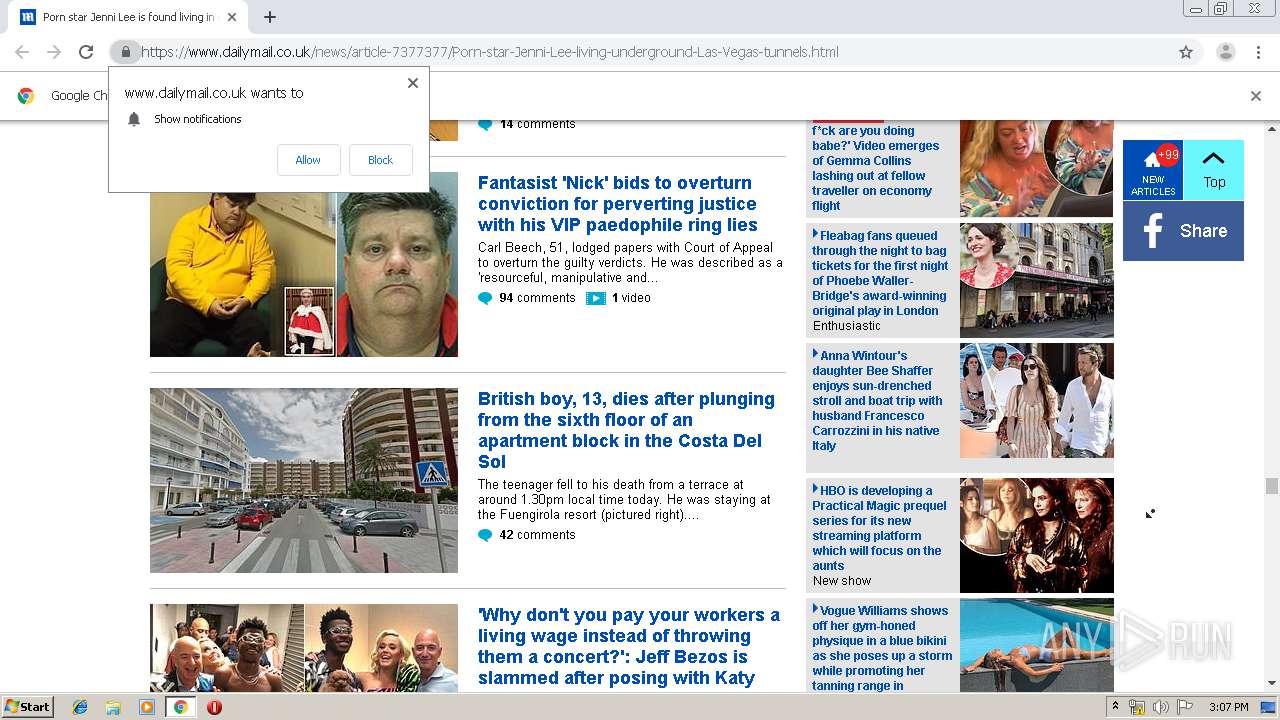Open the Windows Start menu
Screen dimensions: 1280x720
tap(28, 707)
